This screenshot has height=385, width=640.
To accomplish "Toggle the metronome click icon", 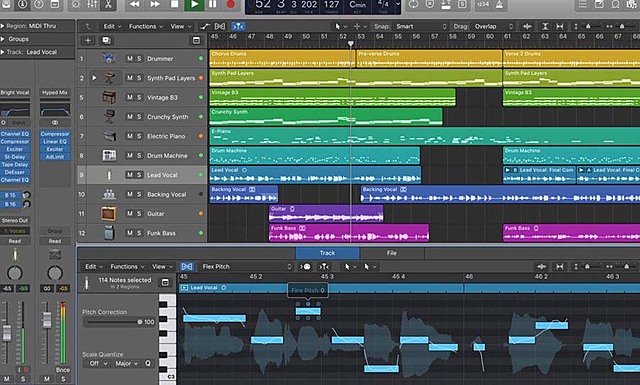I will tap(499, 4).
